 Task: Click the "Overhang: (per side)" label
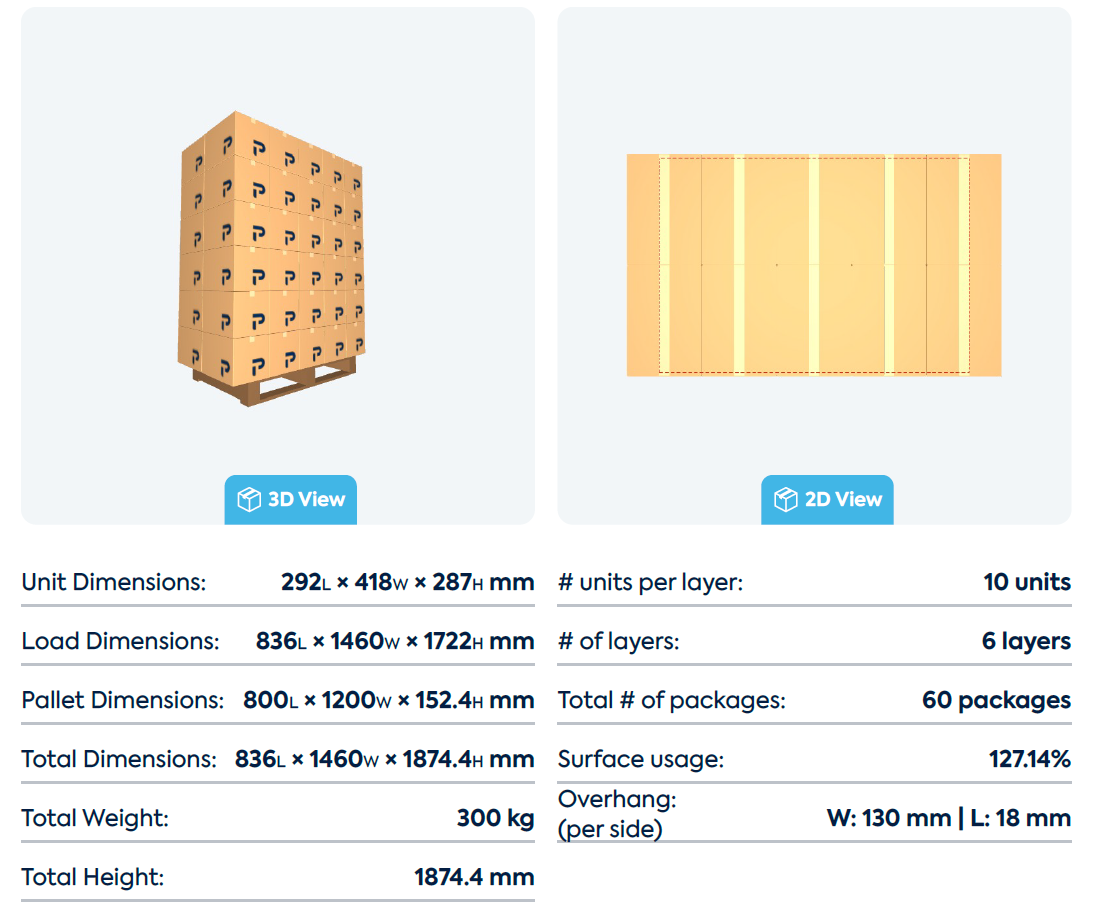click(x=617, y=814)
